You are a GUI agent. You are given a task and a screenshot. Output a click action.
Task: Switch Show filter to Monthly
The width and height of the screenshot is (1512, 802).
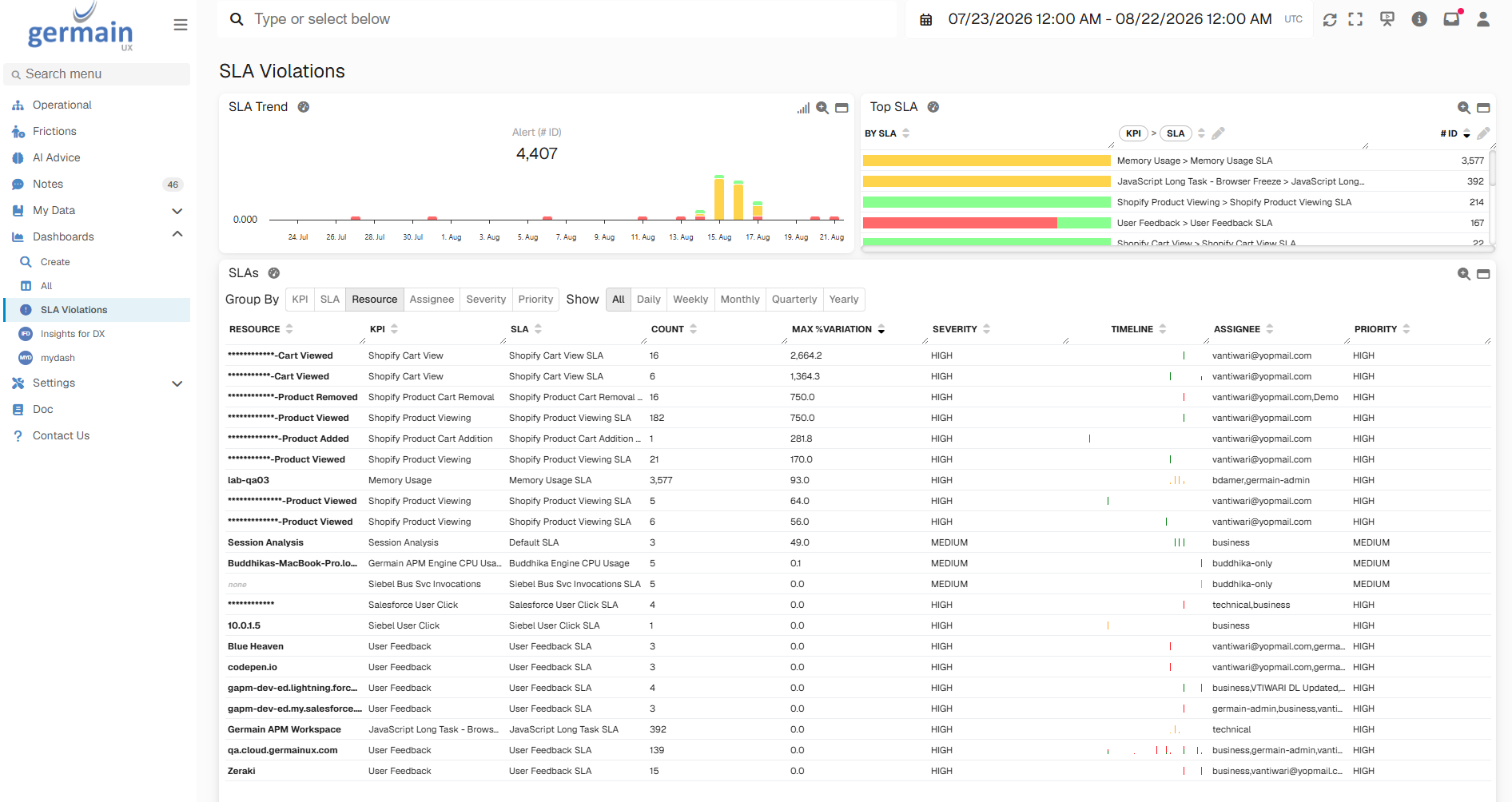pyautogui.click(x=740, y=300)
